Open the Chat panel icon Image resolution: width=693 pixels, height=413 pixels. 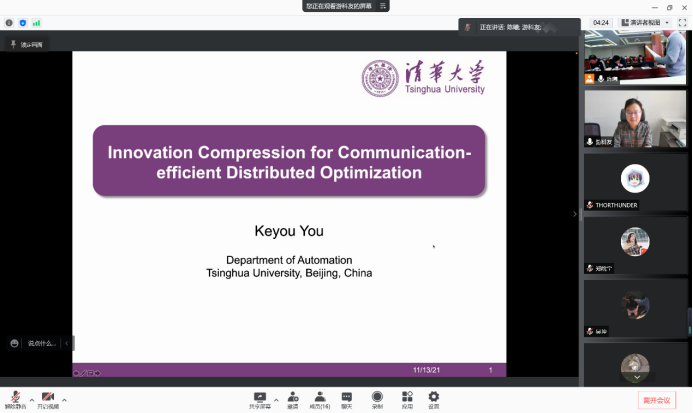[x=346, y=398]
